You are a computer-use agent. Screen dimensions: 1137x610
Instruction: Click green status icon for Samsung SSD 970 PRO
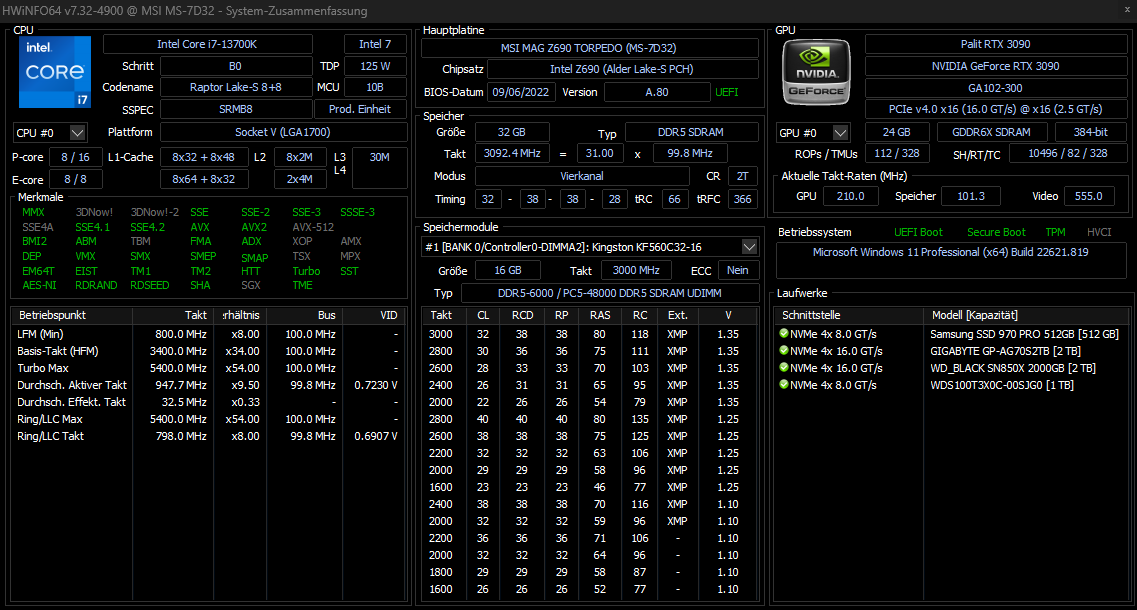[784, 334]
